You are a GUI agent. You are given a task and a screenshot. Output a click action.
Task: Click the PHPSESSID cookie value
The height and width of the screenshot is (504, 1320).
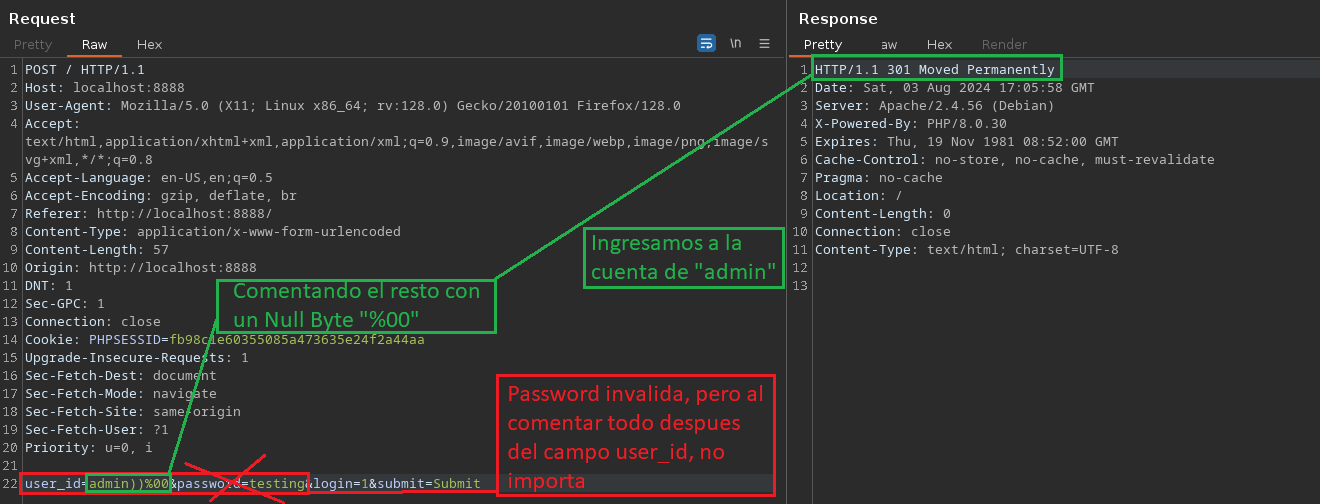(x=297, y=340)
